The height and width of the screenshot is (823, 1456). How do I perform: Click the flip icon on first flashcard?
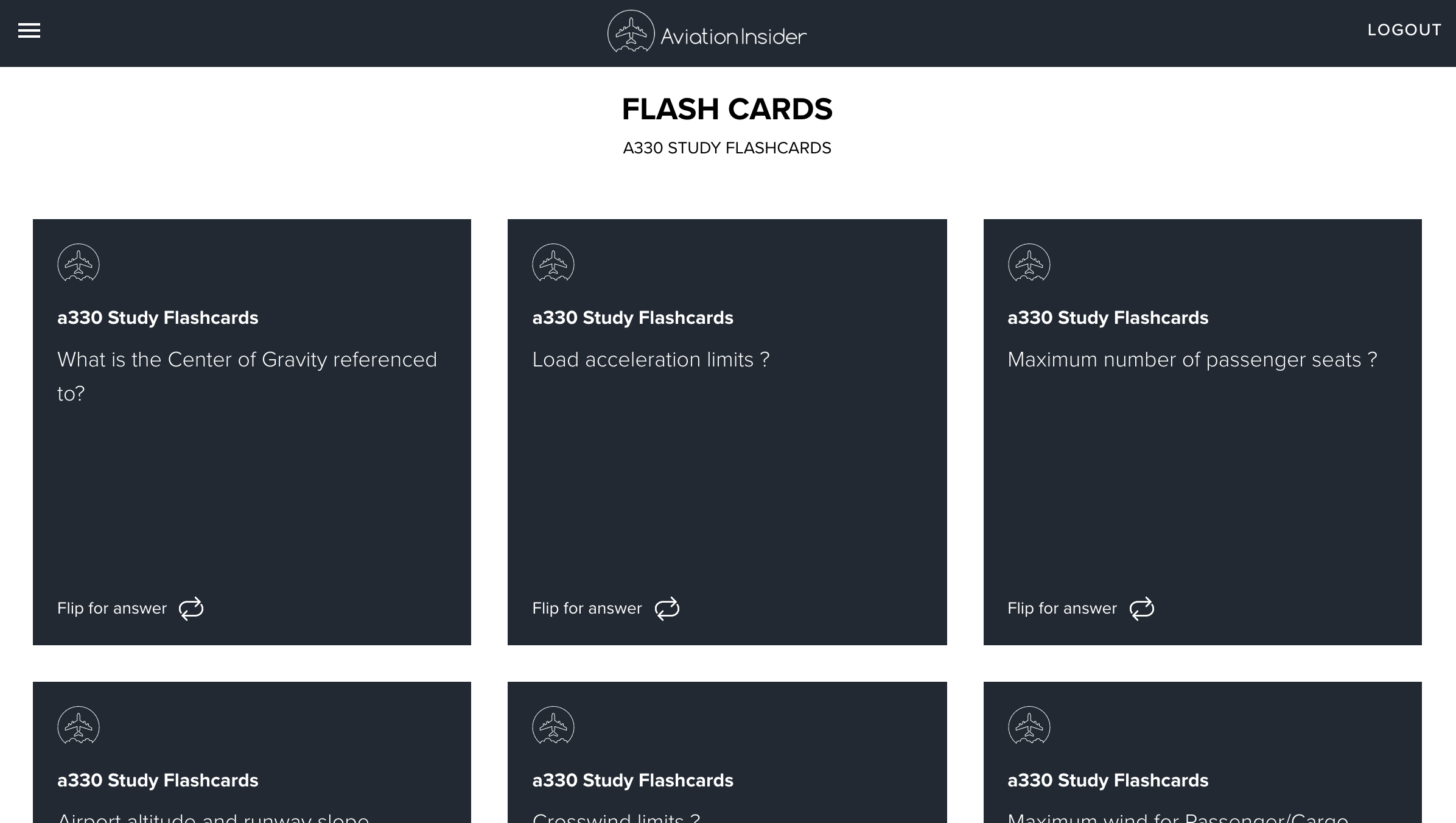pos(190,608)
